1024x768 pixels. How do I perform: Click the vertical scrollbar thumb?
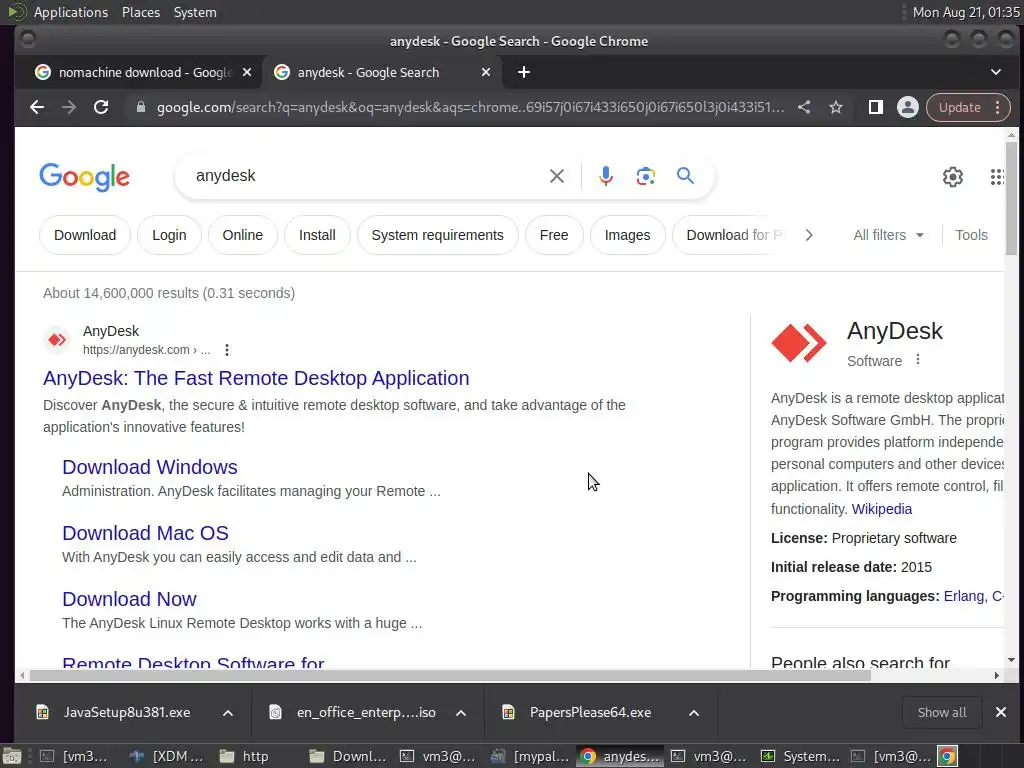[x=1011, y=198]
